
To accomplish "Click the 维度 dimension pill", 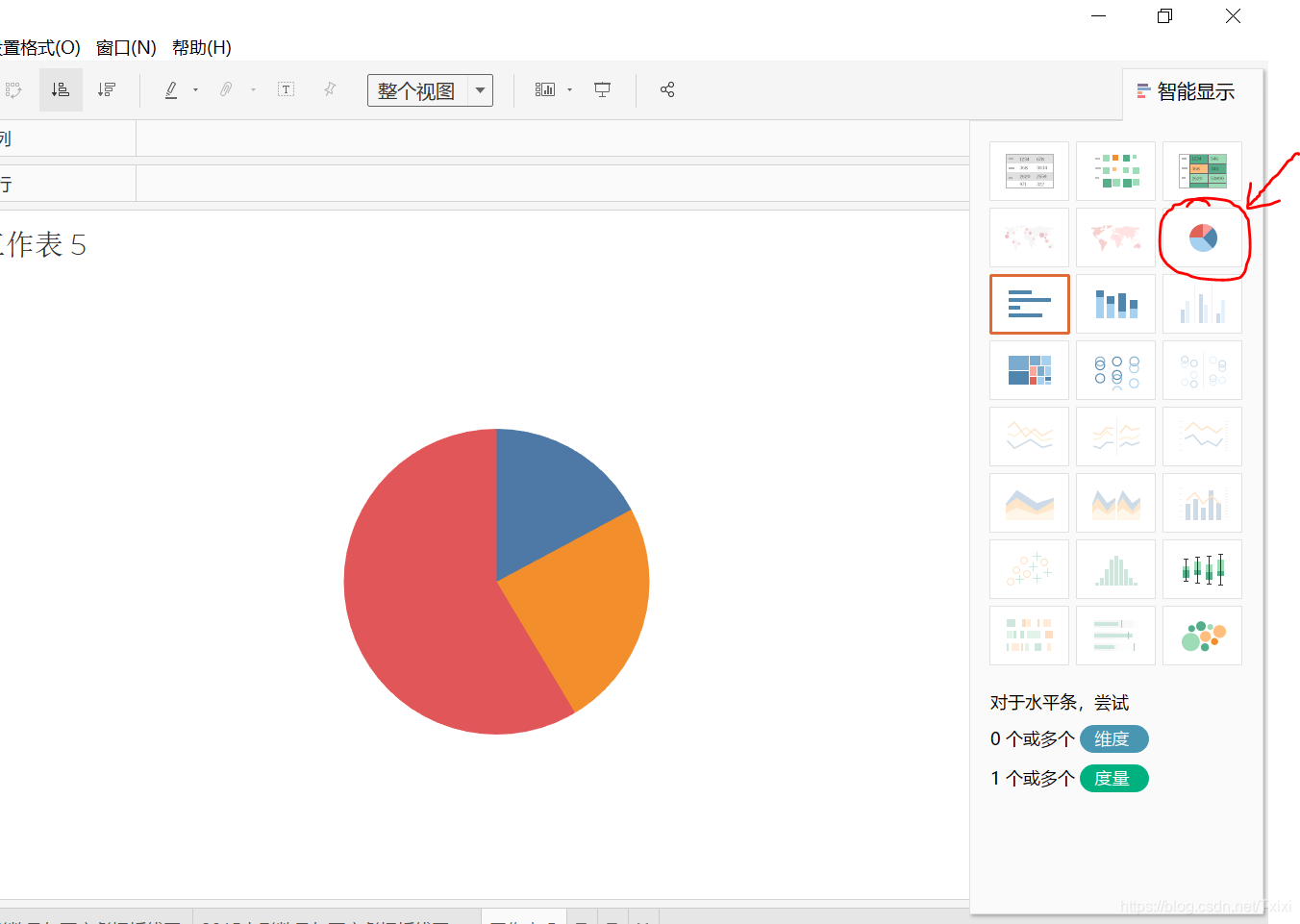I will point(1114,739).
